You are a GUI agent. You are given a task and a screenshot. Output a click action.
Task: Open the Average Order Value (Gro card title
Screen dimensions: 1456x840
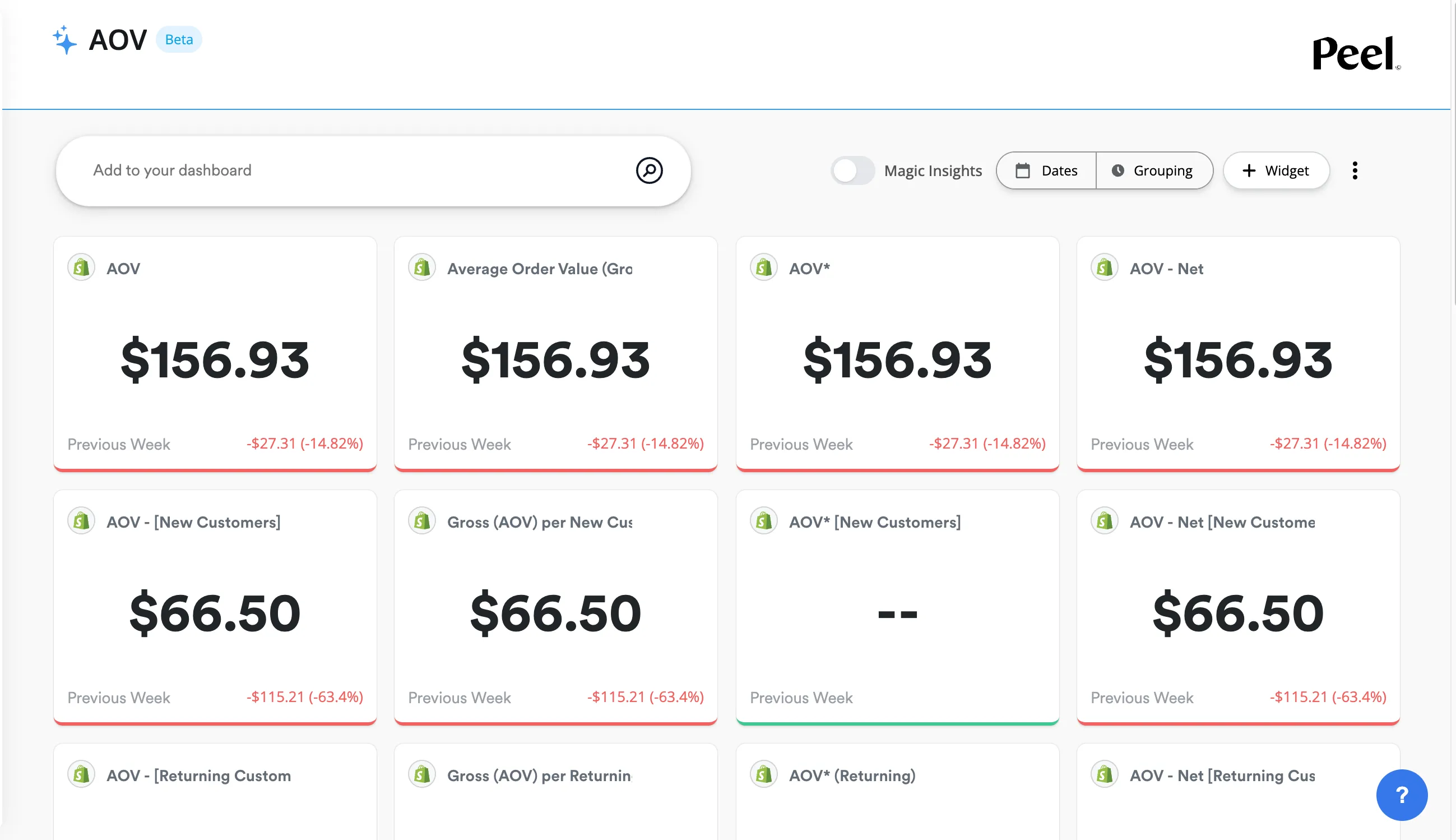[x=540, y=268]
